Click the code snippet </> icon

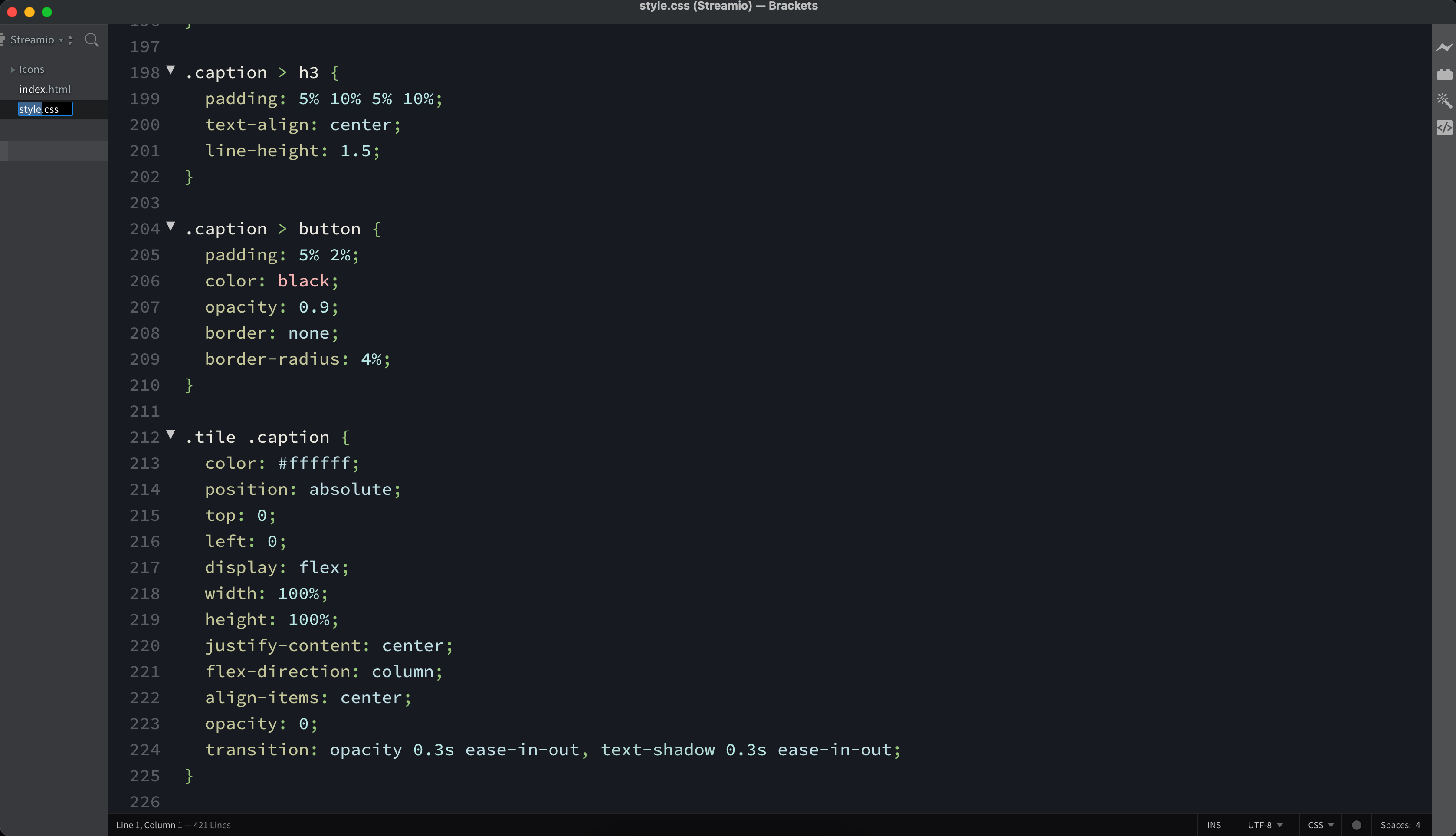1445,128
